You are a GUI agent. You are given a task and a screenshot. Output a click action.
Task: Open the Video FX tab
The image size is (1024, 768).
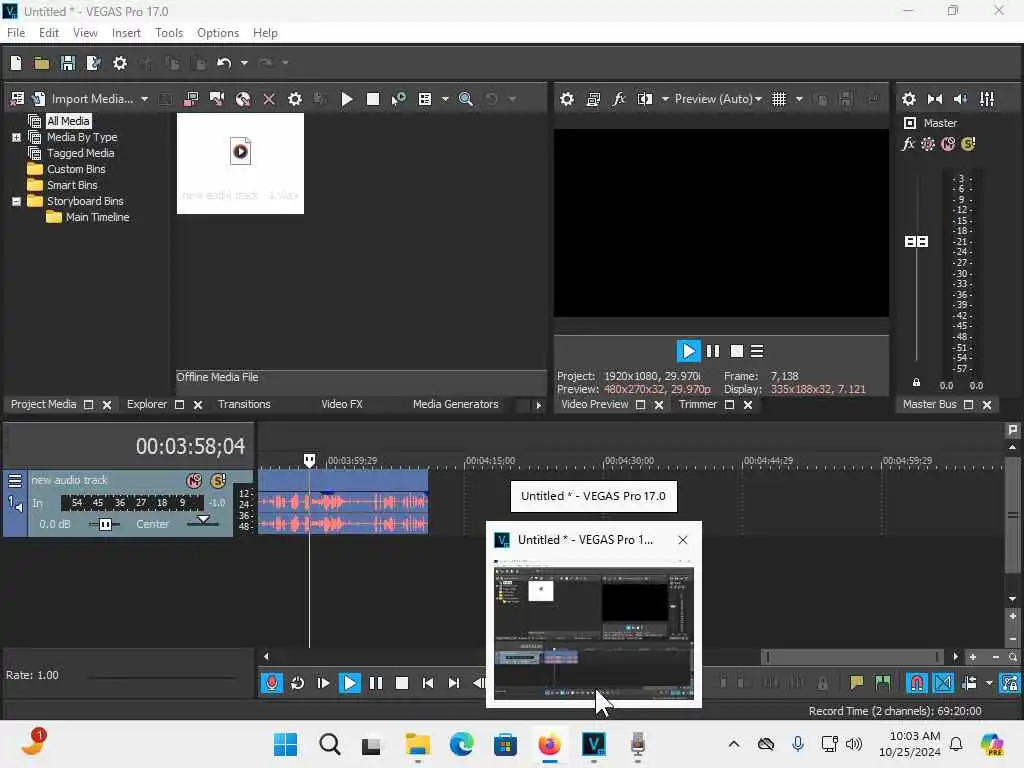[x=342, y=404]
